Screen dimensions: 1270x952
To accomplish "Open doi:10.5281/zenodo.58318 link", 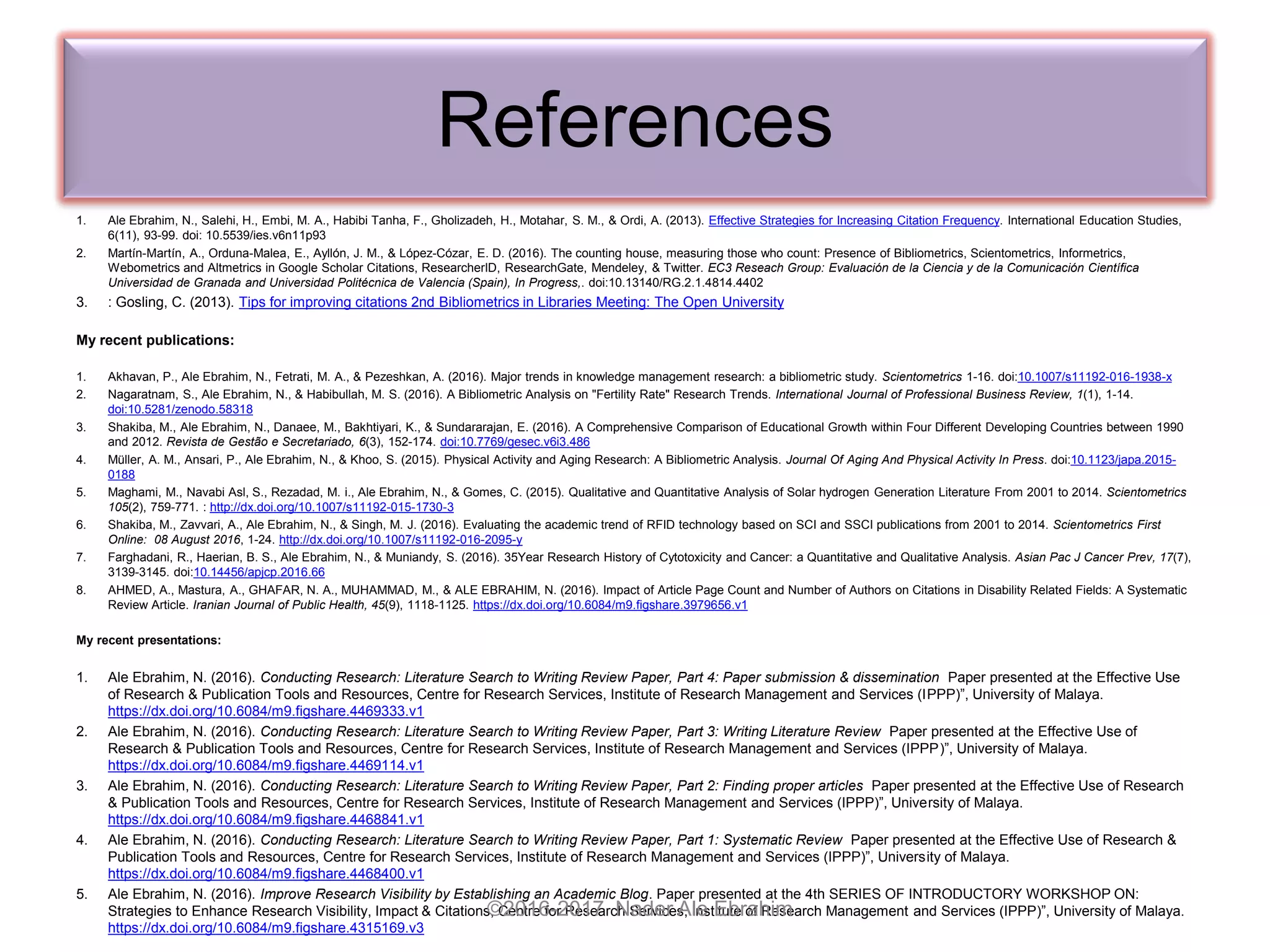I will (180, 409).
